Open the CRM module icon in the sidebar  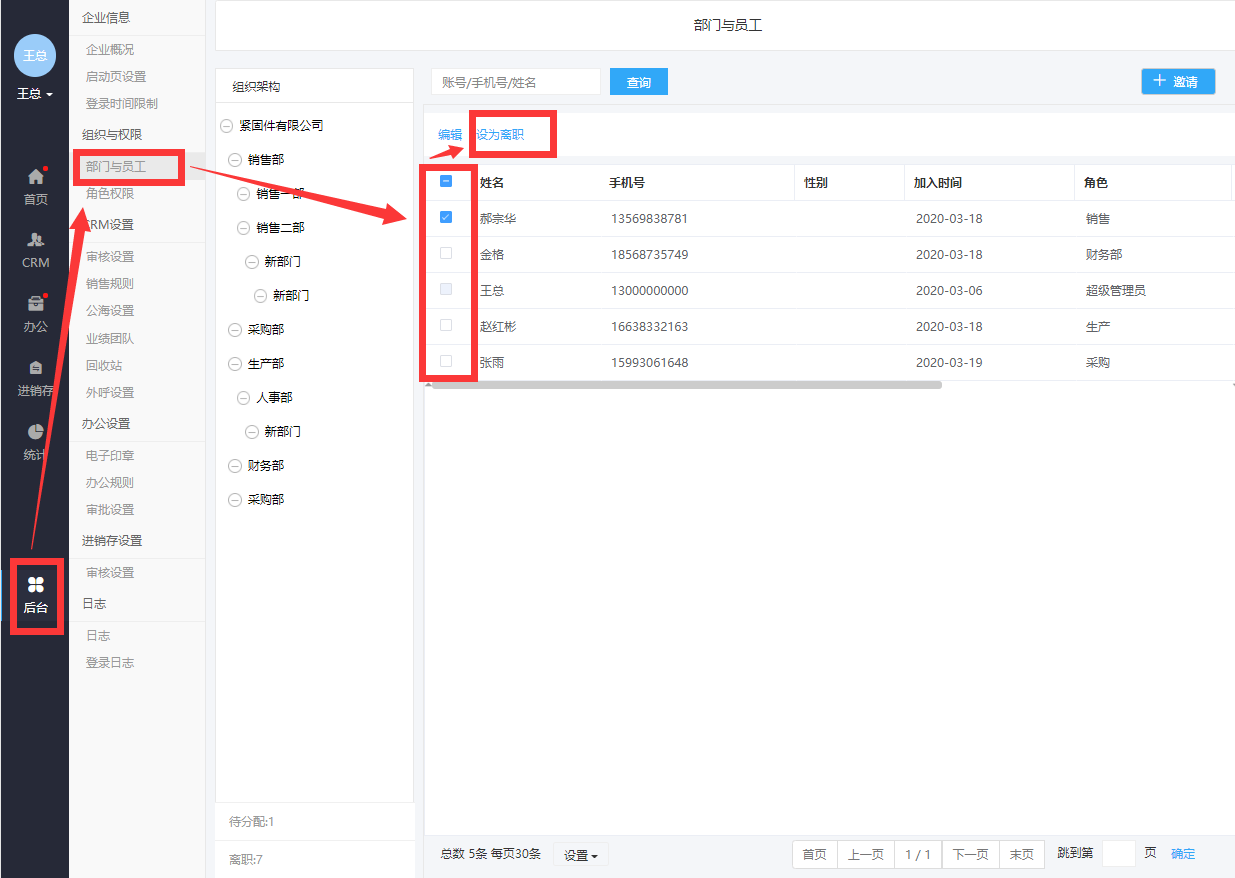[36, 240]
